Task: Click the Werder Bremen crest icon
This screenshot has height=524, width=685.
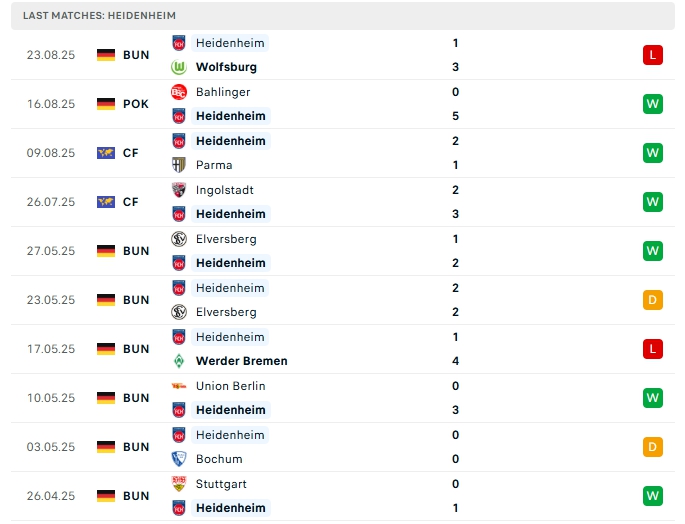Action: click(180, 361)
